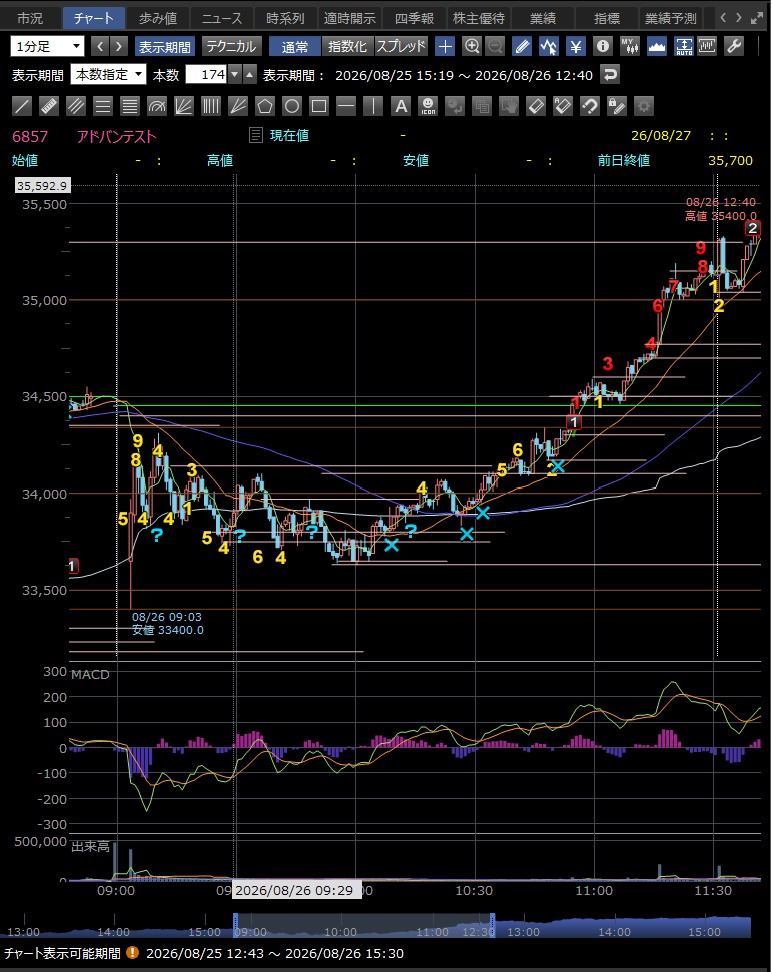Select 通常 display mode

[x=295, y=46]
